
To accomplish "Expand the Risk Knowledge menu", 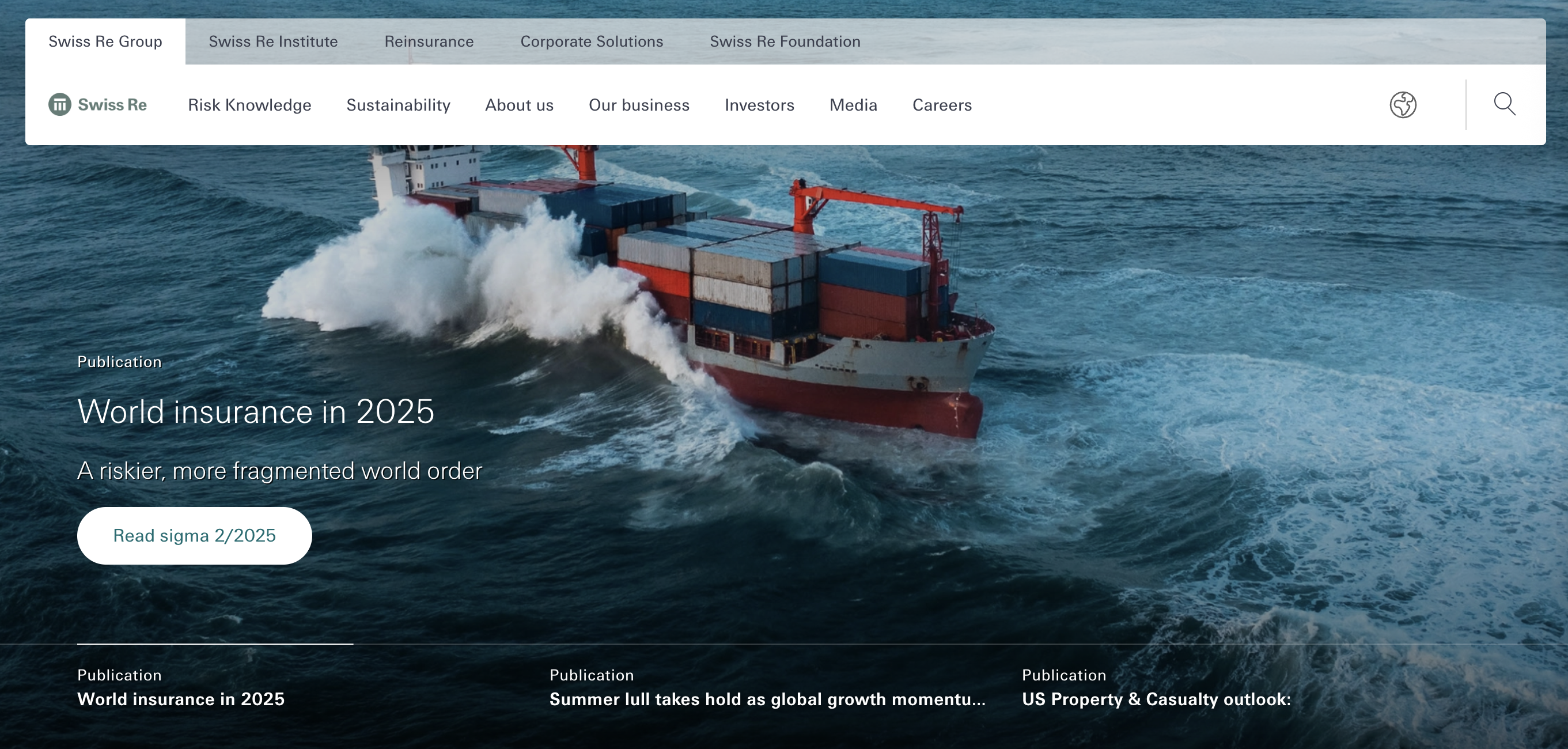I will tap(249, 105).
